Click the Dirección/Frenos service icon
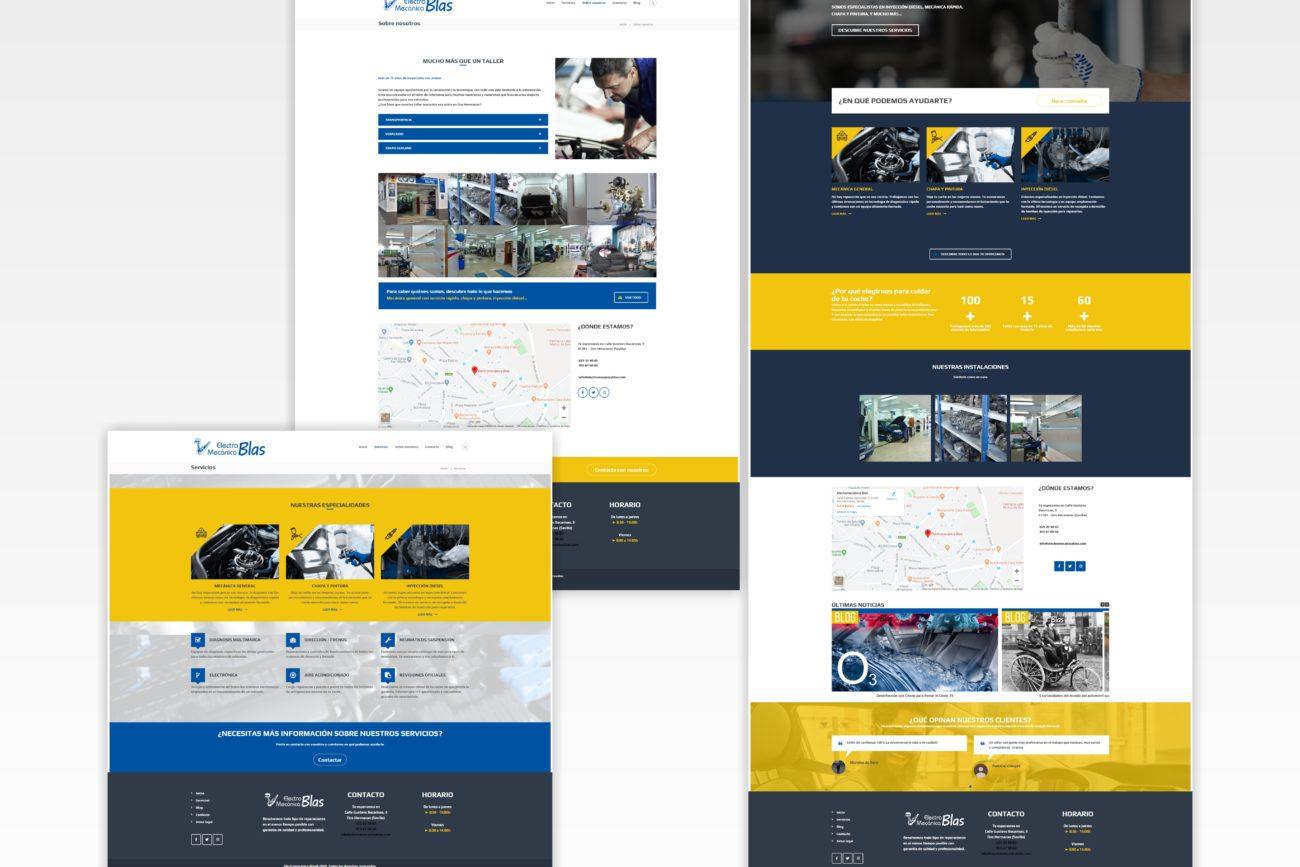The height and width of the screenshot is (867, 1300). pos(292,639)
